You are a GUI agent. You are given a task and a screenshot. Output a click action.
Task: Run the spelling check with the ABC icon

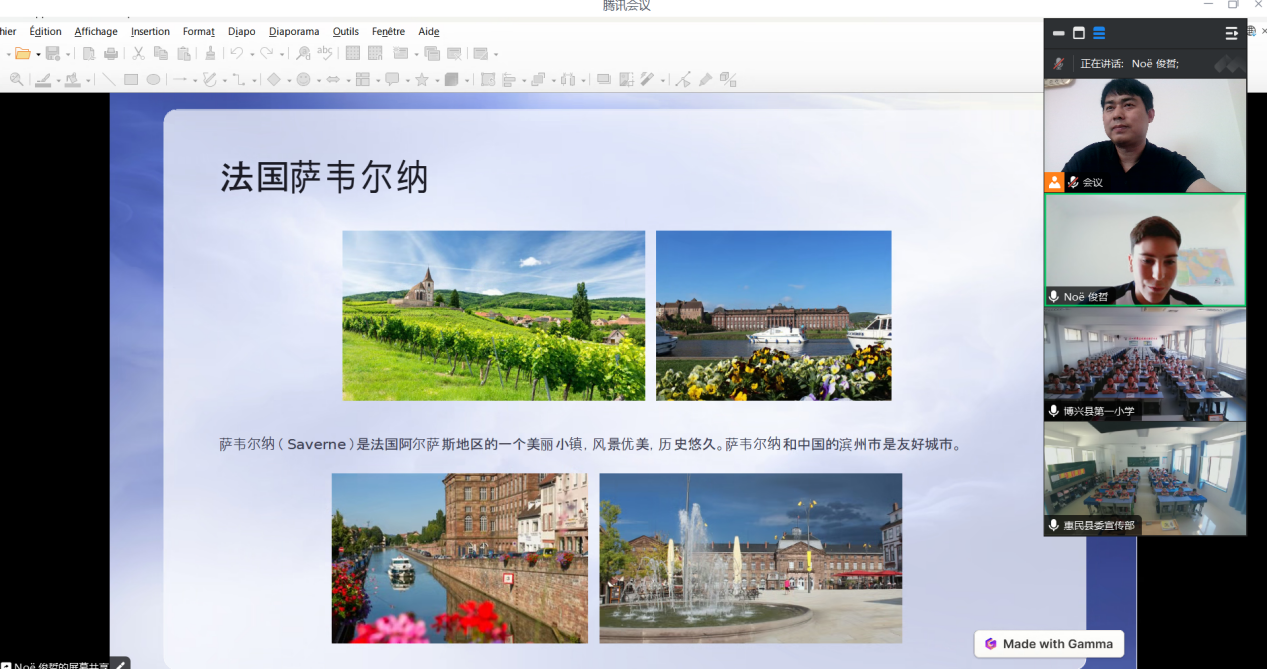coord(323,53)
